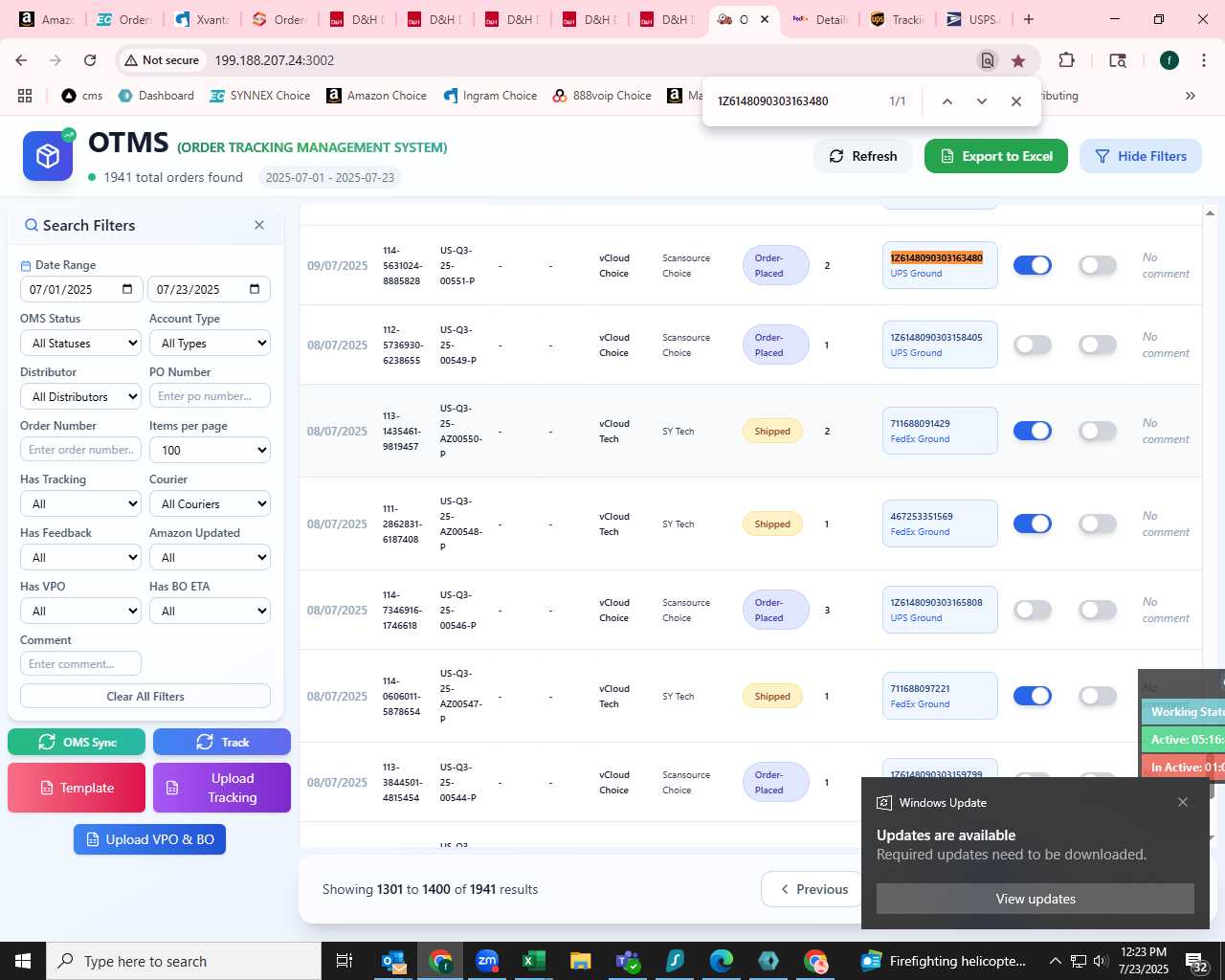Open the Windows Start menu
Viewport: 1225px width, 980px height.
click(x=23, y=961)
